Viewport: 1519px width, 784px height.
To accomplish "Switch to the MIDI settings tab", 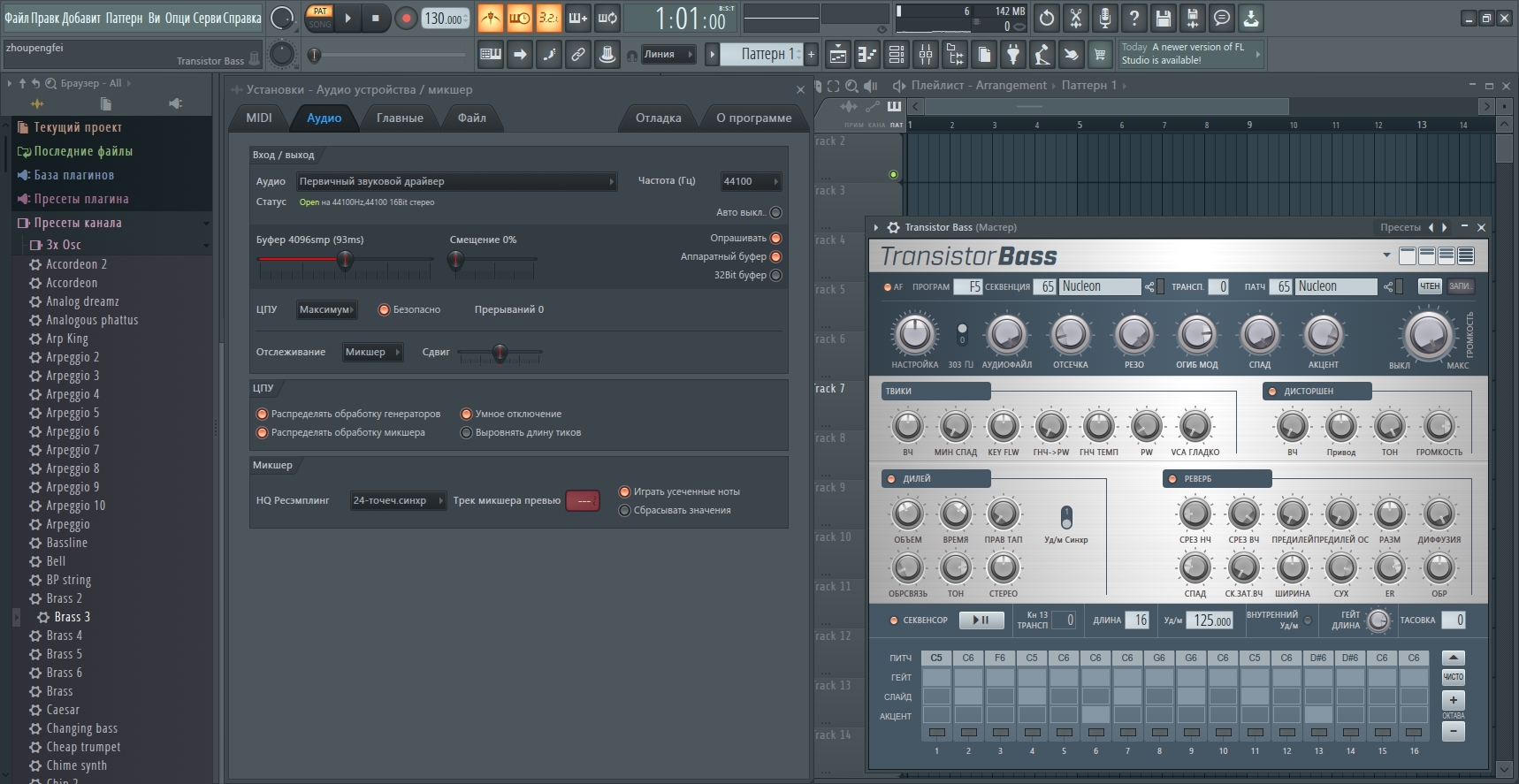I will click(259, 118).
